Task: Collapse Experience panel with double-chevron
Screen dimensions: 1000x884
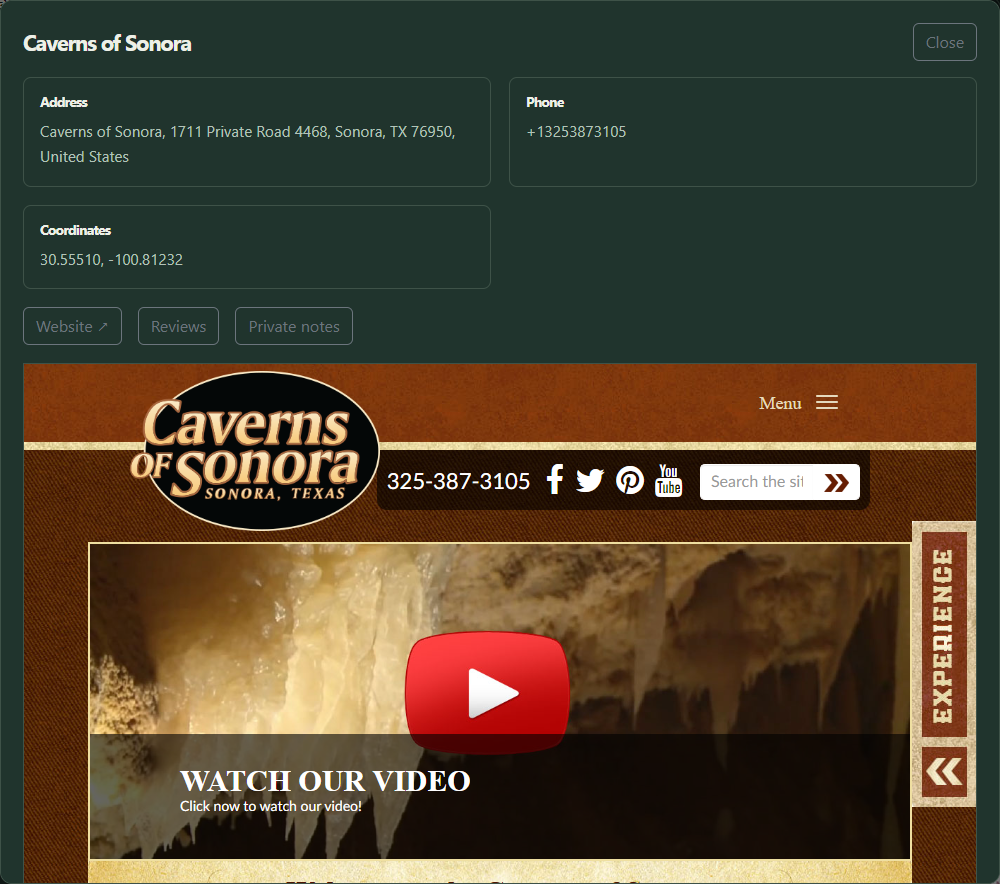Action: 944,772
